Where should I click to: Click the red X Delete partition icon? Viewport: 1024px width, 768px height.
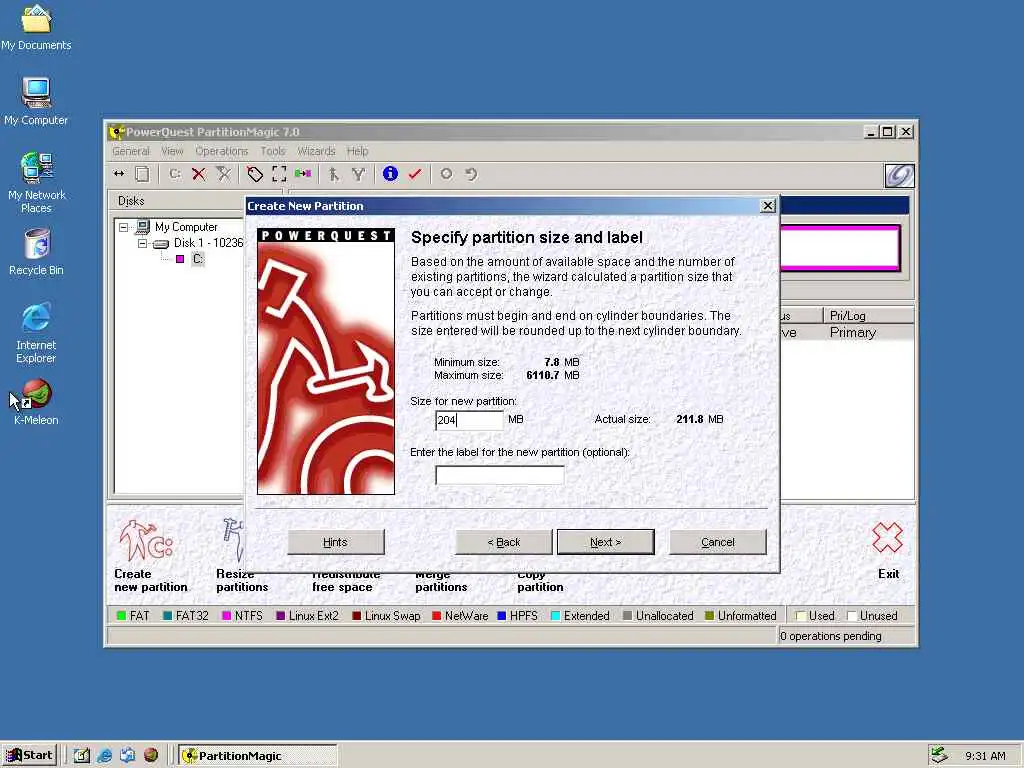(199, 174)
